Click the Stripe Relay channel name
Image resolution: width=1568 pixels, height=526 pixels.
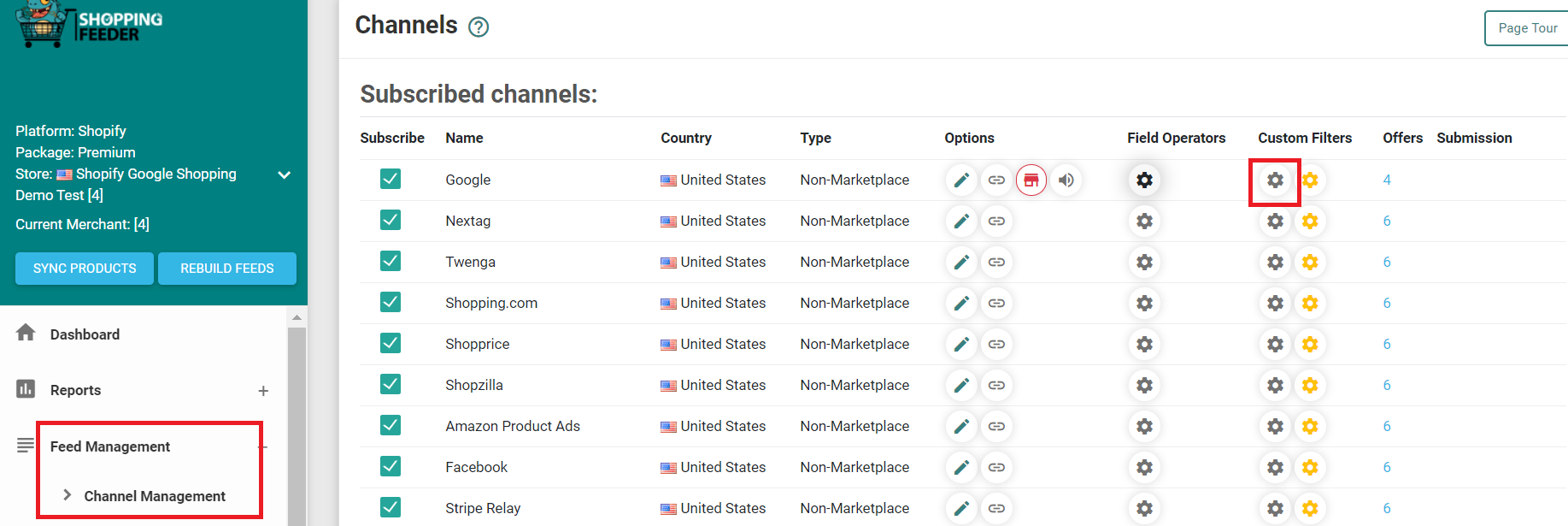click(483, 508)
